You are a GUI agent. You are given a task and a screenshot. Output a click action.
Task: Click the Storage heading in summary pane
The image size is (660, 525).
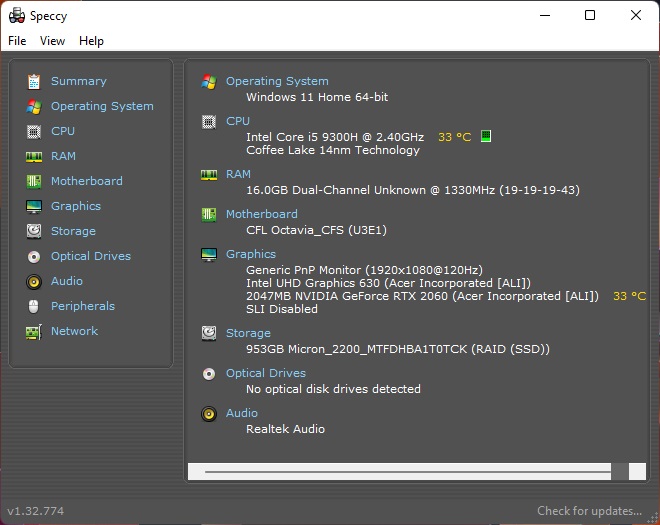248,333
